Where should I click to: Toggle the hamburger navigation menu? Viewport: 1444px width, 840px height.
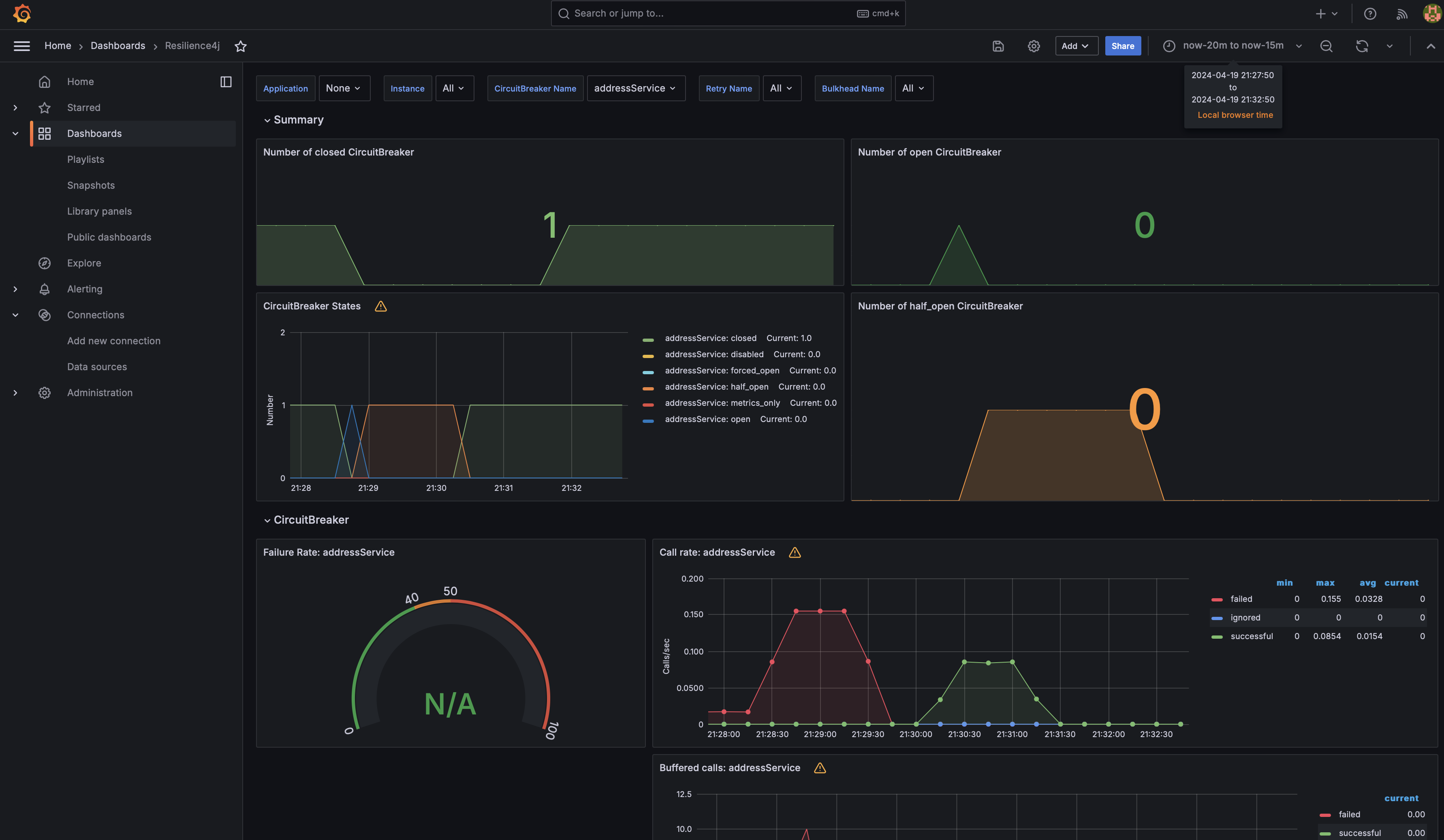(x=22, y=46)
